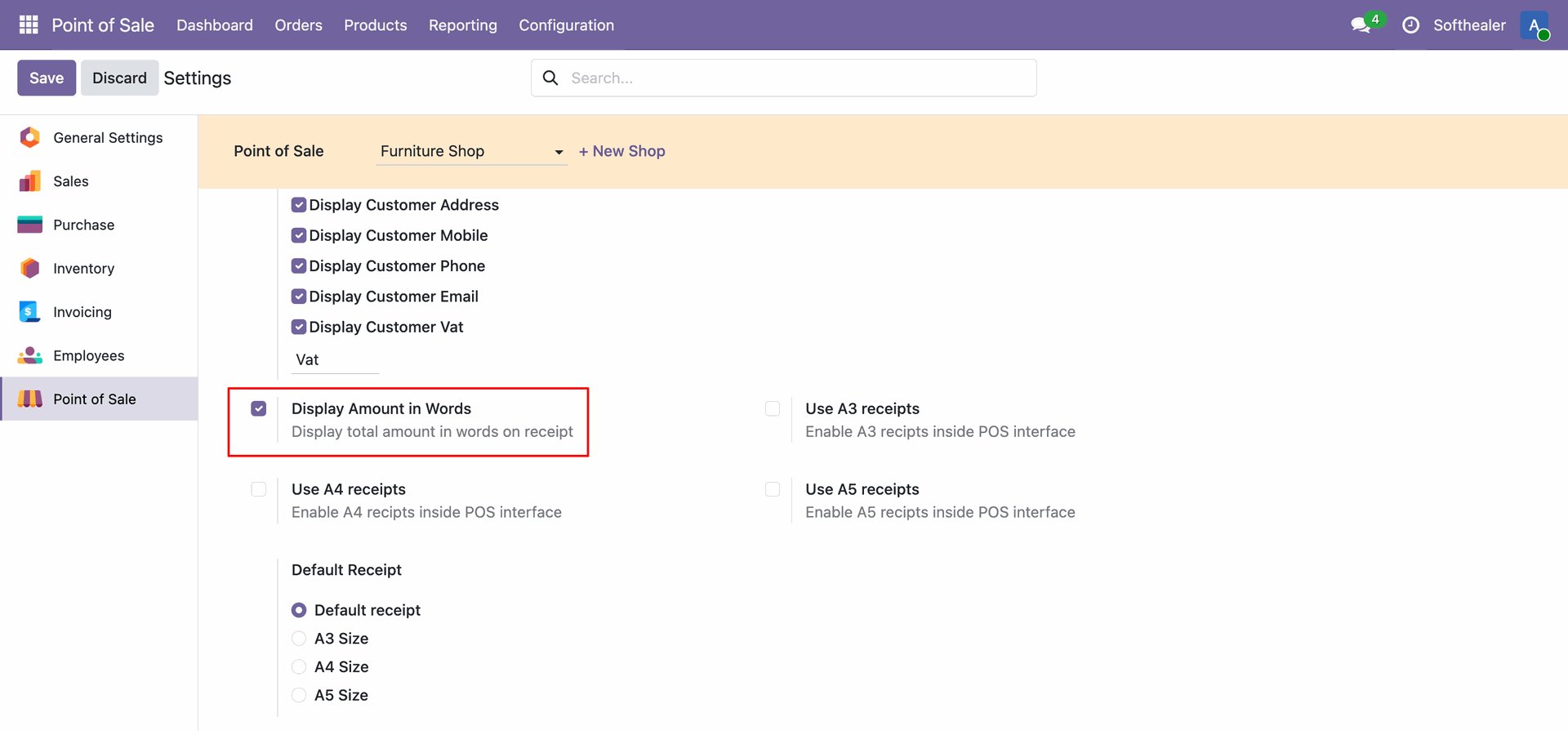Enable Use A4 receipts checkbox
This screenshot has height=731, width=1568.
(x=259, y=489)
